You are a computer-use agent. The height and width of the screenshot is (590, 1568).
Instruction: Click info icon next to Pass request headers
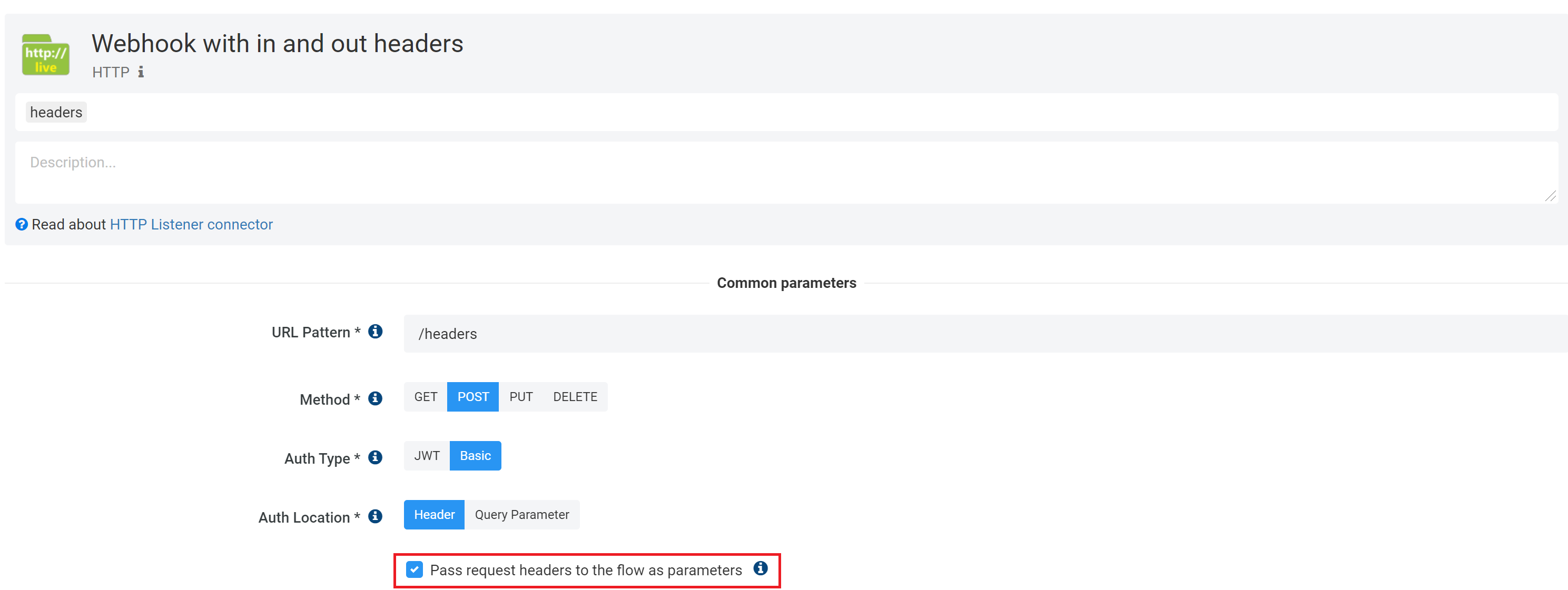(x=760, y=568)
